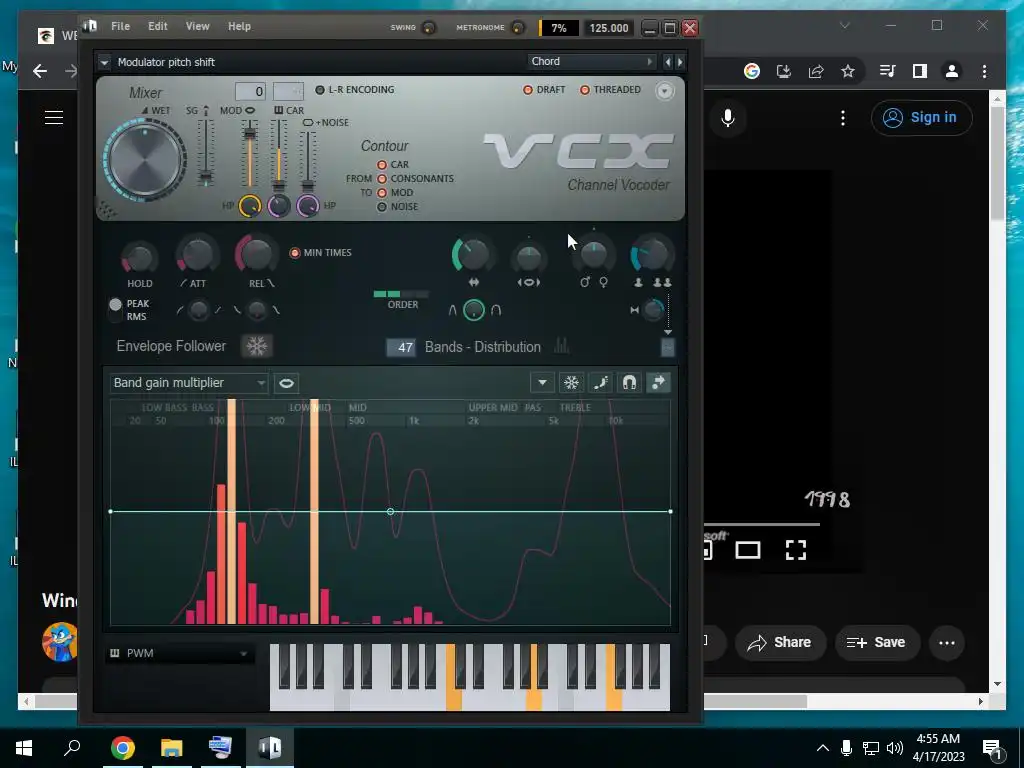Click the YouTube fullscreen button
1024x768 pixels.
(795, 550)
